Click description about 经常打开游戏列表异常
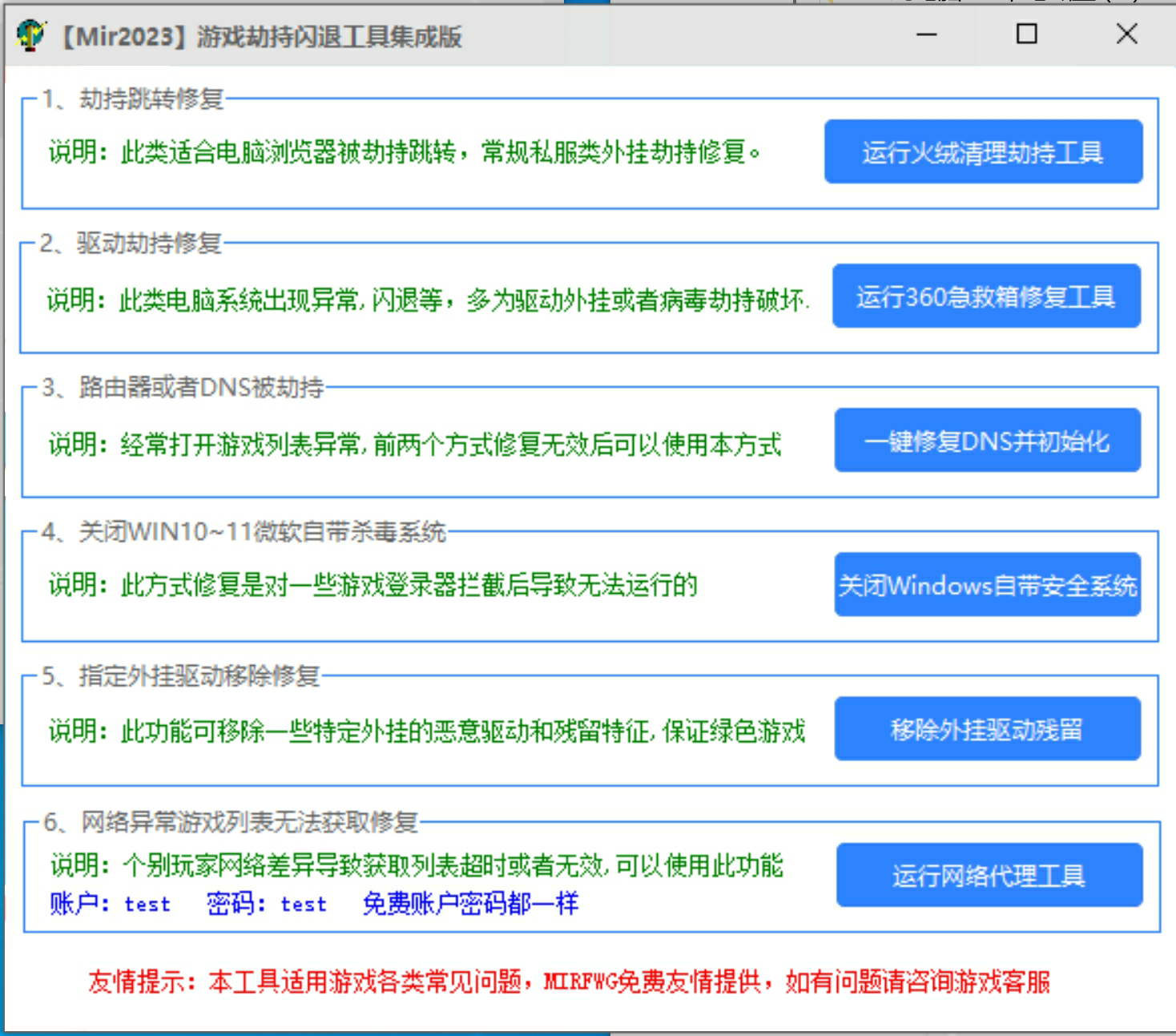The height and width of the screenshot is (1036, 1176). tap(414, 444)
